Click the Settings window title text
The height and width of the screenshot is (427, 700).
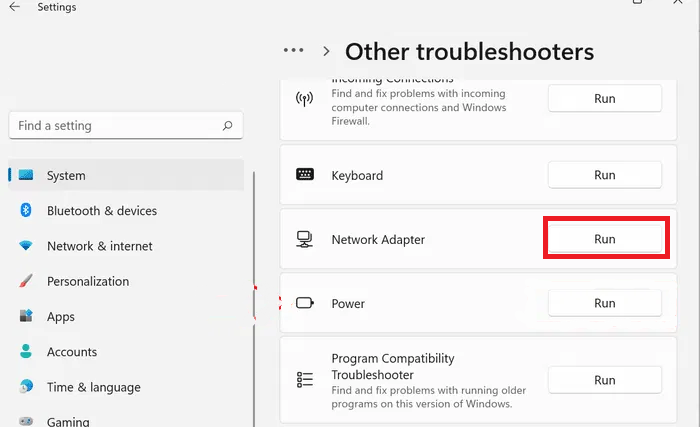tap(57, 7)
